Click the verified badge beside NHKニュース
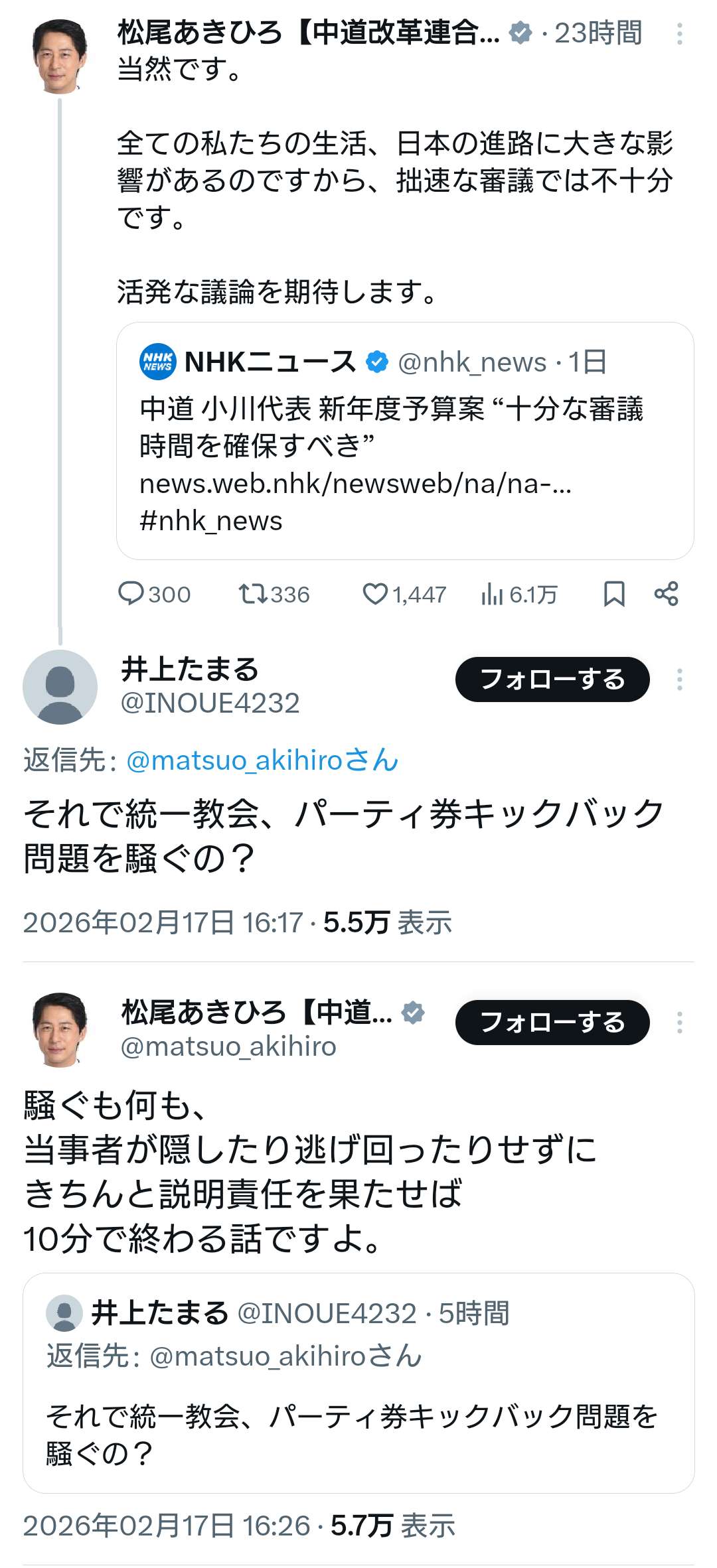The width and height of the screenshot is (717, 1568). tap(377, 362)
